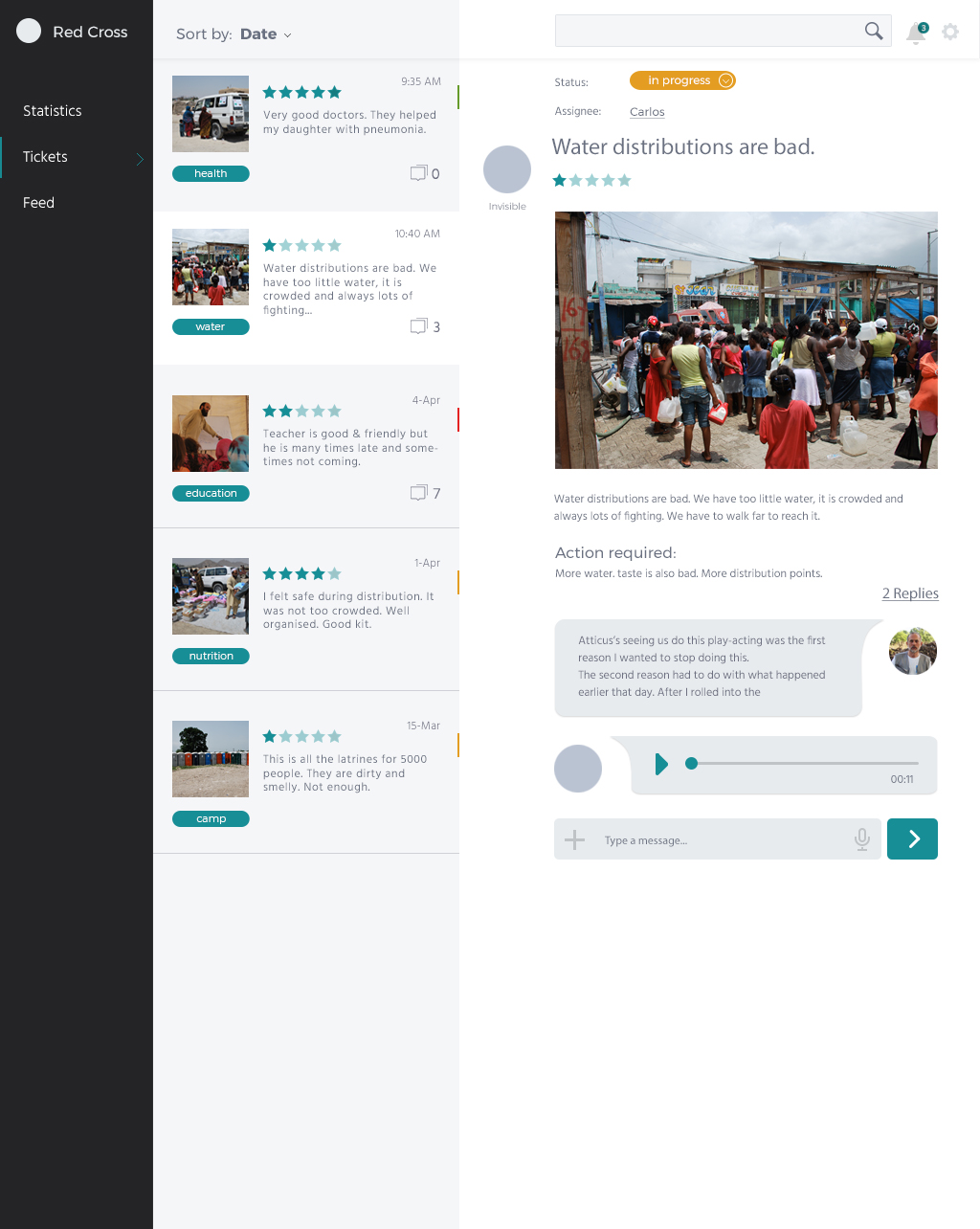Click four-star rating on nutrition ticket

point(302,573)
